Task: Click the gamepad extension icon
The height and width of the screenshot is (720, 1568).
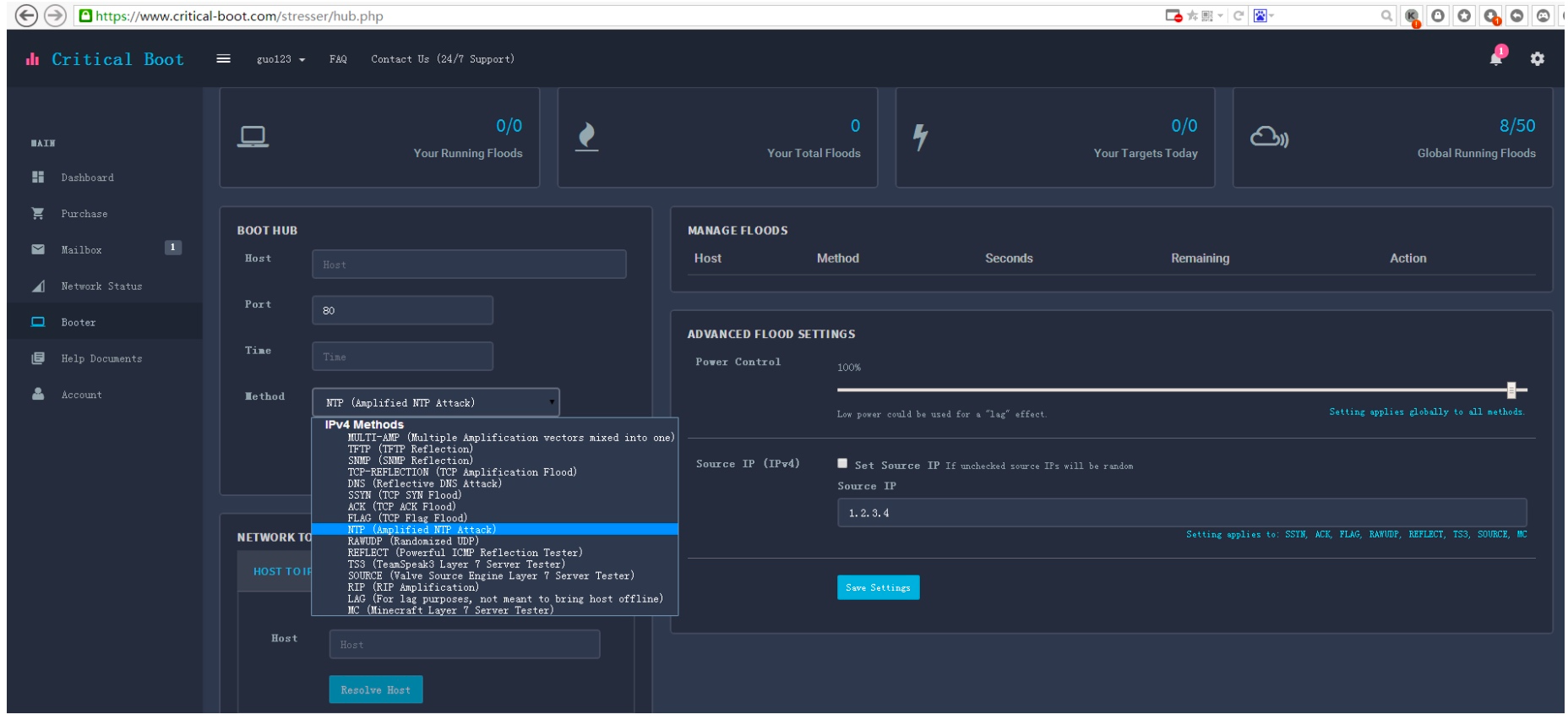Action: pyautogui.click(x=1543, y=15)
